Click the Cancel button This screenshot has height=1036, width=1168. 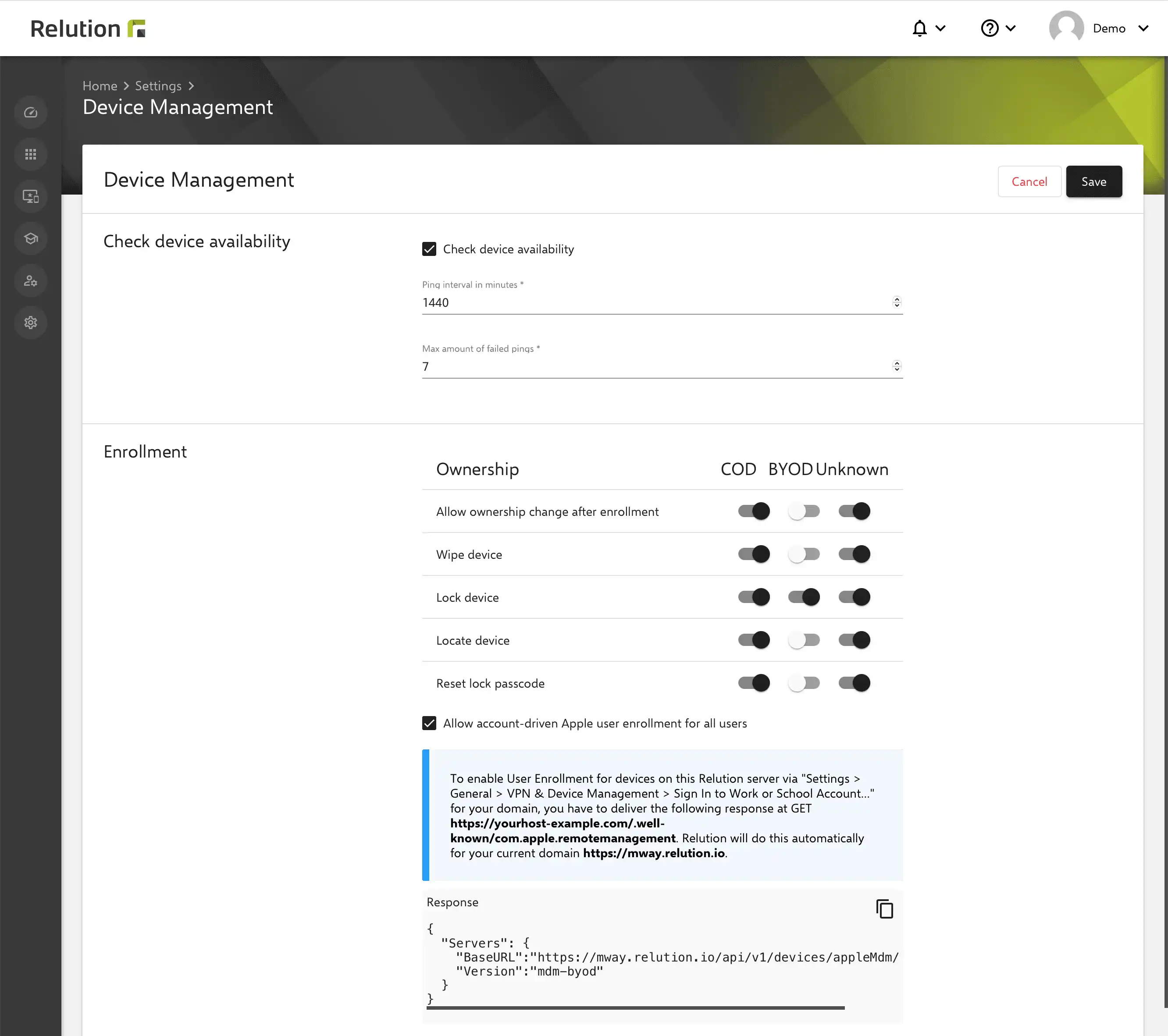coord(1029,181)
